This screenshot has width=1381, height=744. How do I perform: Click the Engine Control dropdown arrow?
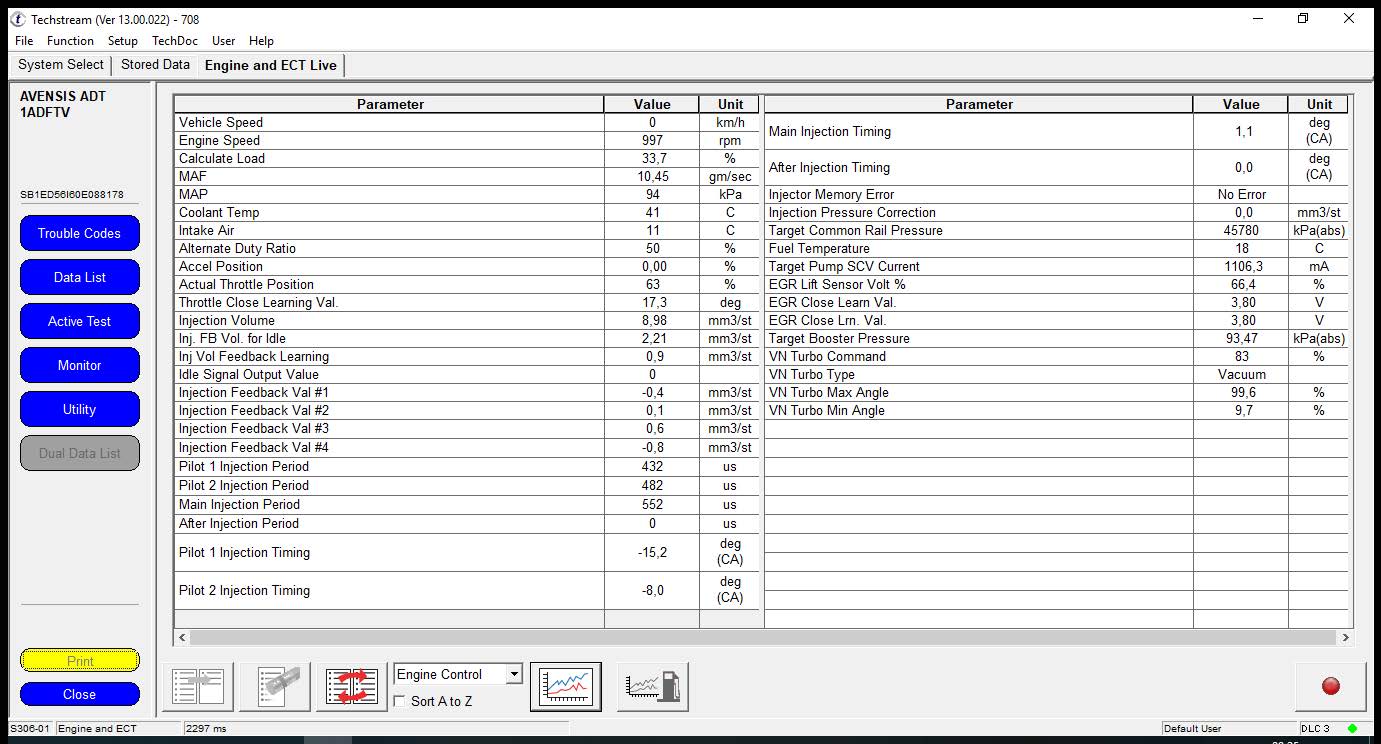[x=514, y=674]
